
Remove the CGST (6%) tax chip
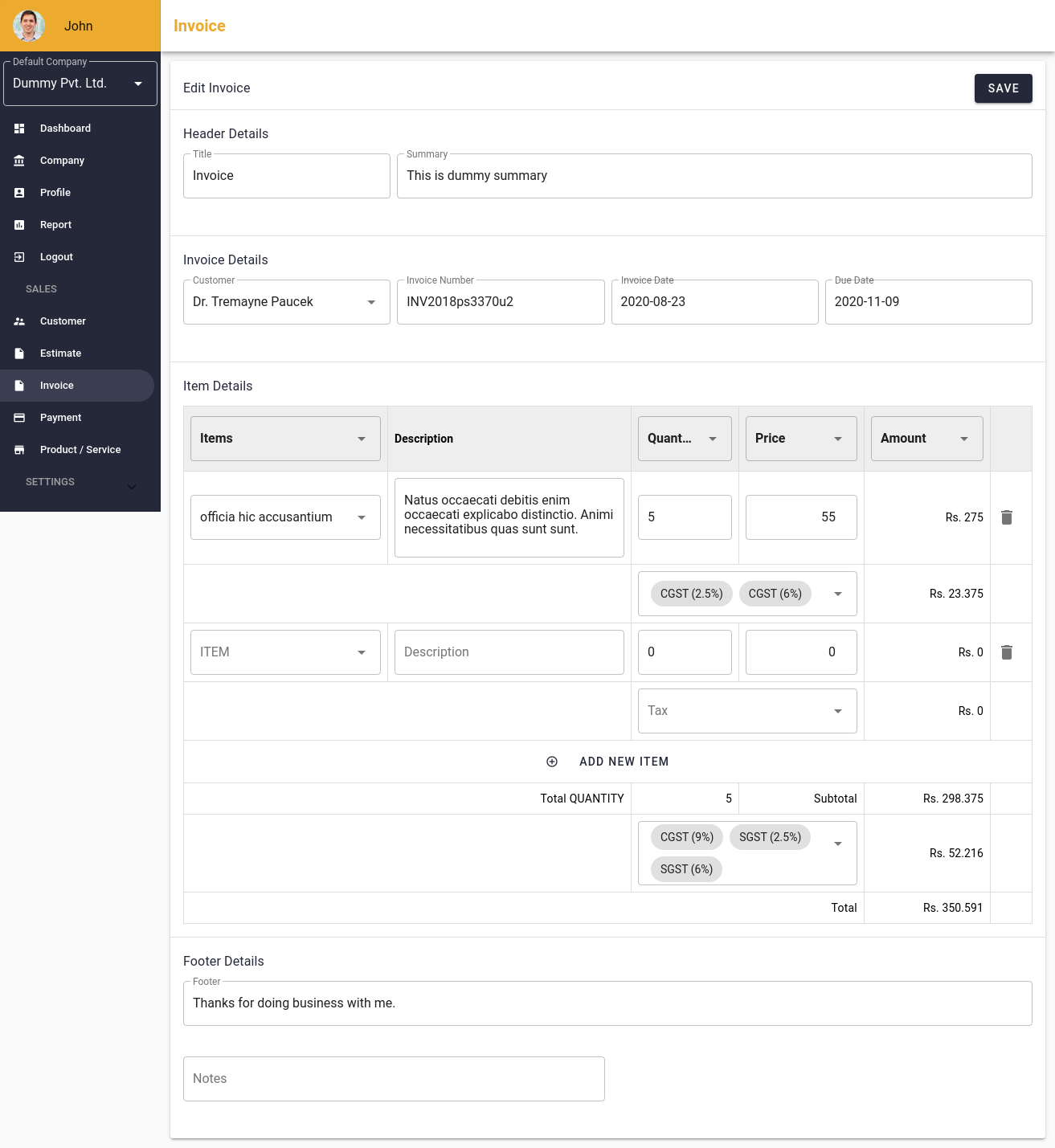[x=774, y=593]
